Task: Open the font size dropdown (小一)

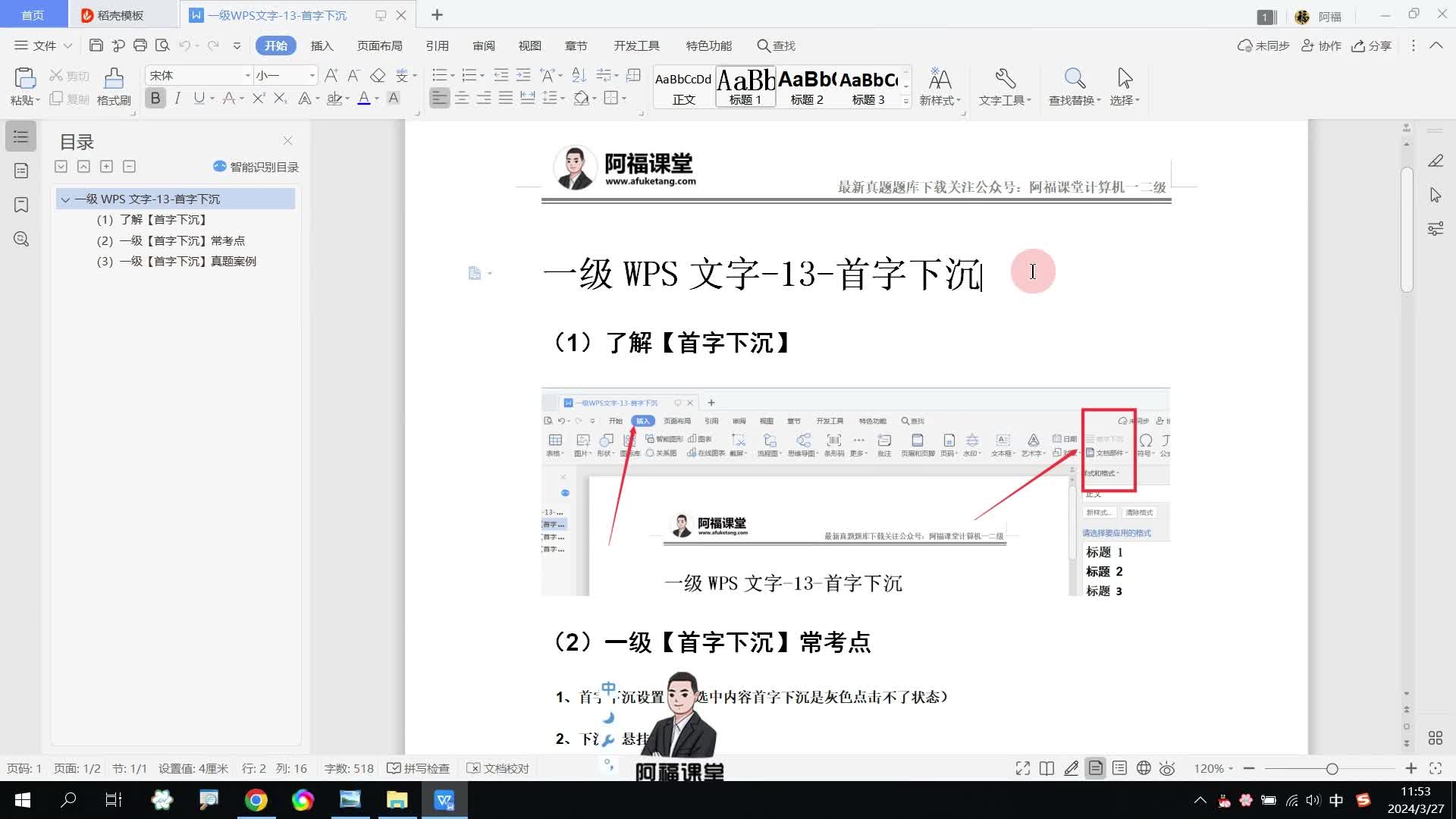Action: [x=312, y=75]
